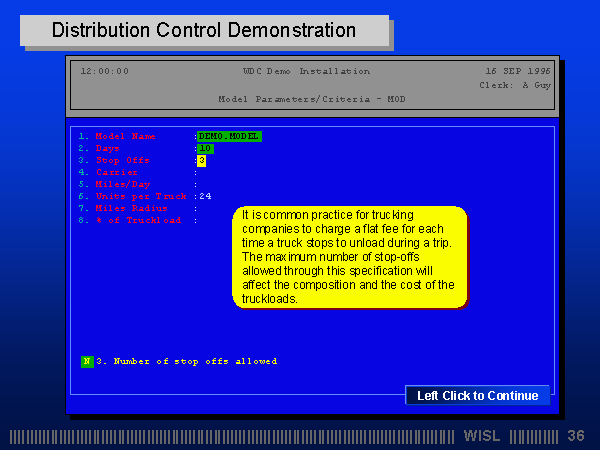
Task: Click the Clerk: A Guy text
Action: (x=515, y=85)
